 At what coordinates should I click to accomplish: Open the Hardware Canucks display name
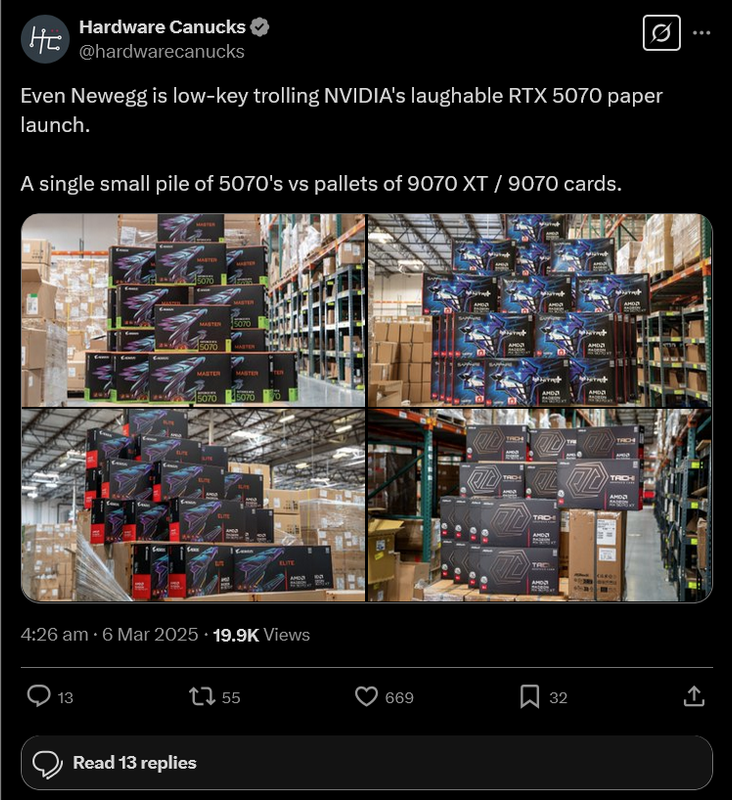point(162,27)
